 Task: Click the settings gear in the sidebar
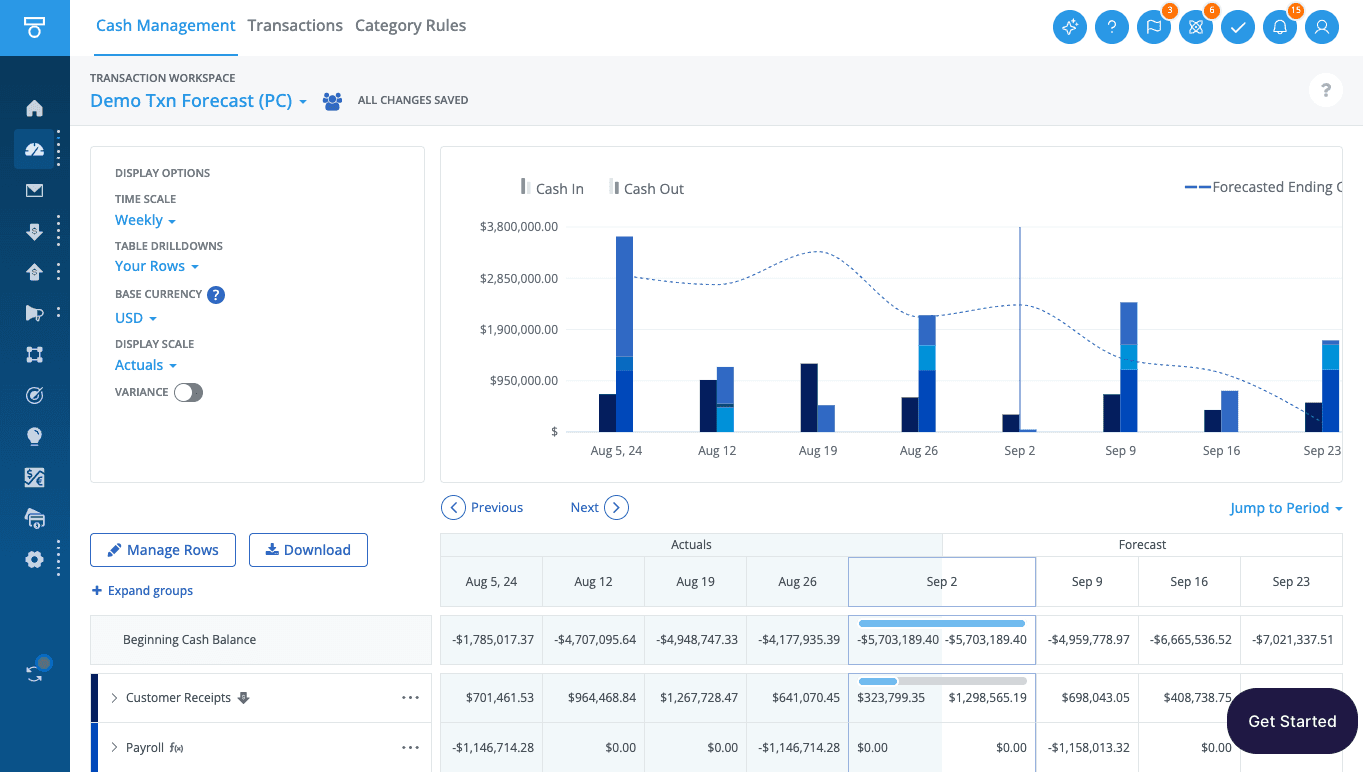(x=35, y=559)
